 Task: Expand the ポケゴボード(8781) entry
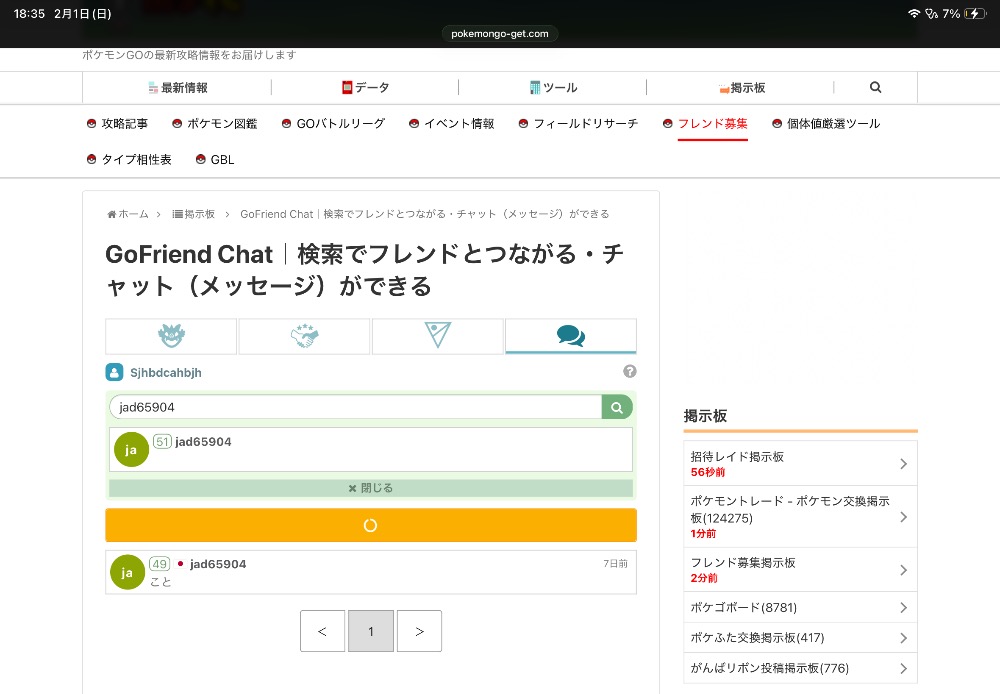pyautogui.click(x=800, y=607)
